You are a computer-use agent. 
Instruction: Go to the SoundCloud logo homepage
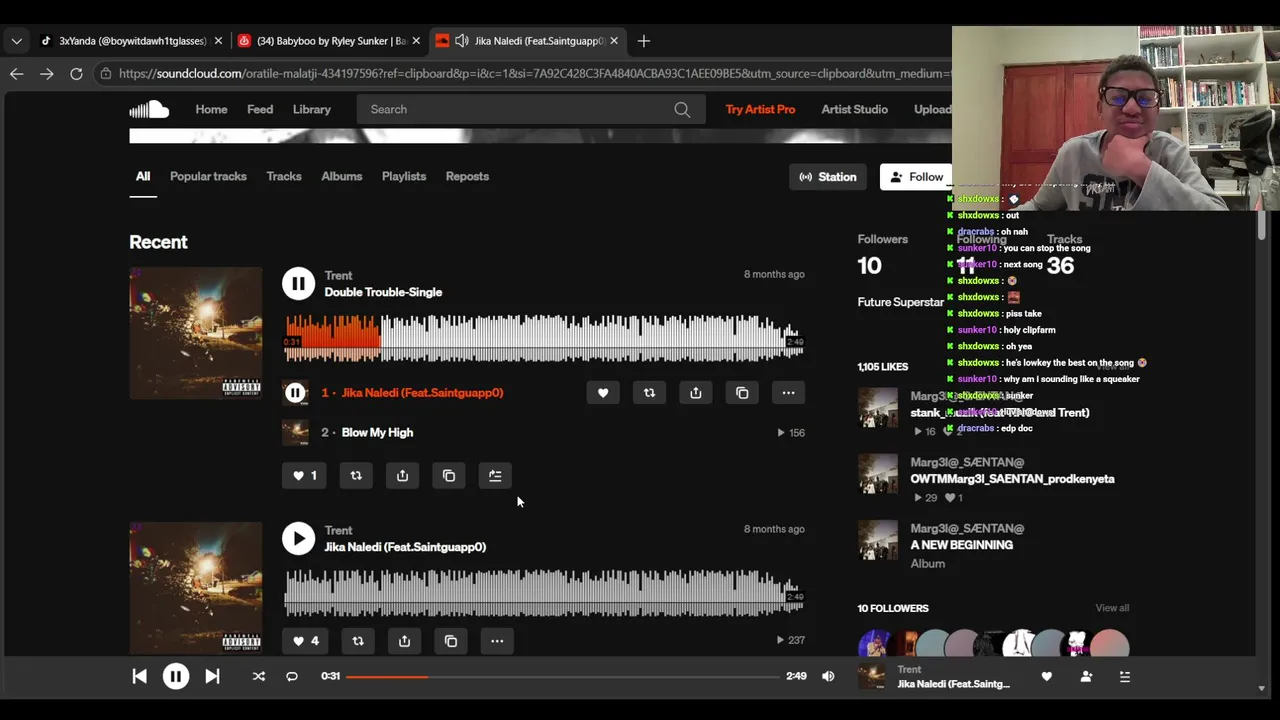pyautogui.click(x=149, y=109)
